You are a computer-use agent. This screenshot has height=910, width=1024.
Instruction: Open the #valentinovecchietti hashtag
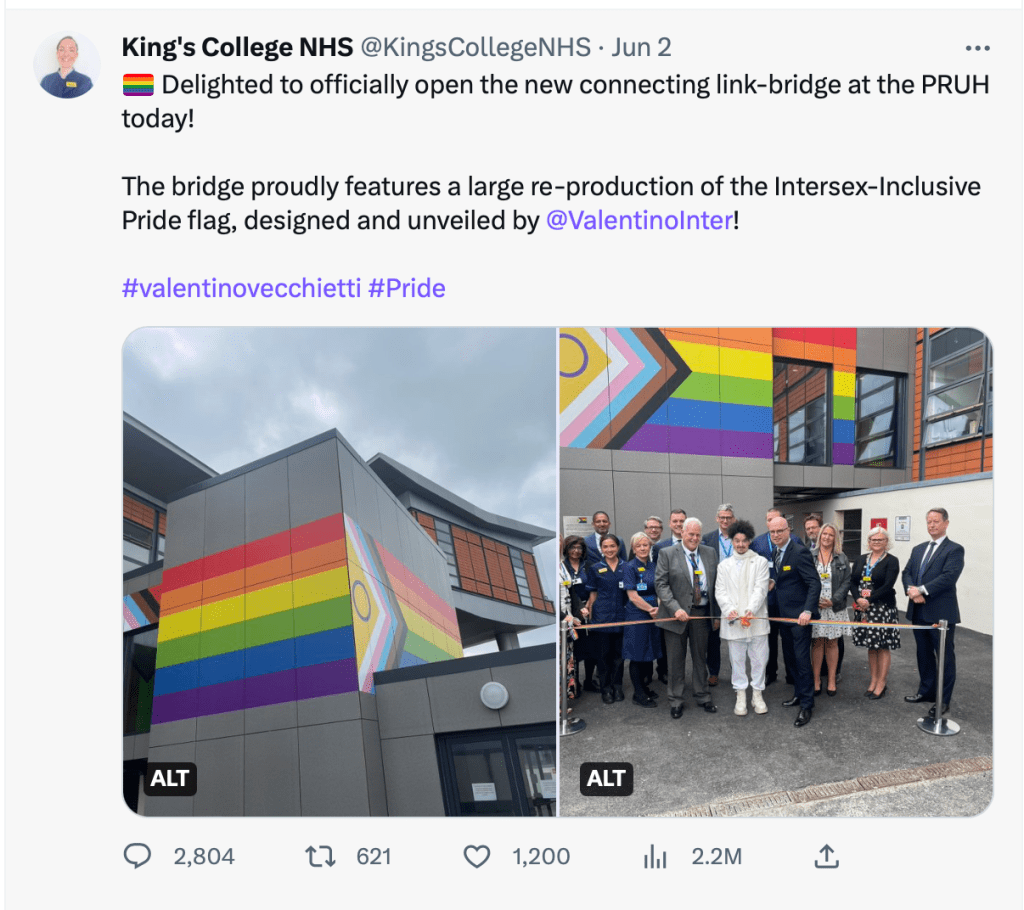pyautogui.click(x=241, y=289)
